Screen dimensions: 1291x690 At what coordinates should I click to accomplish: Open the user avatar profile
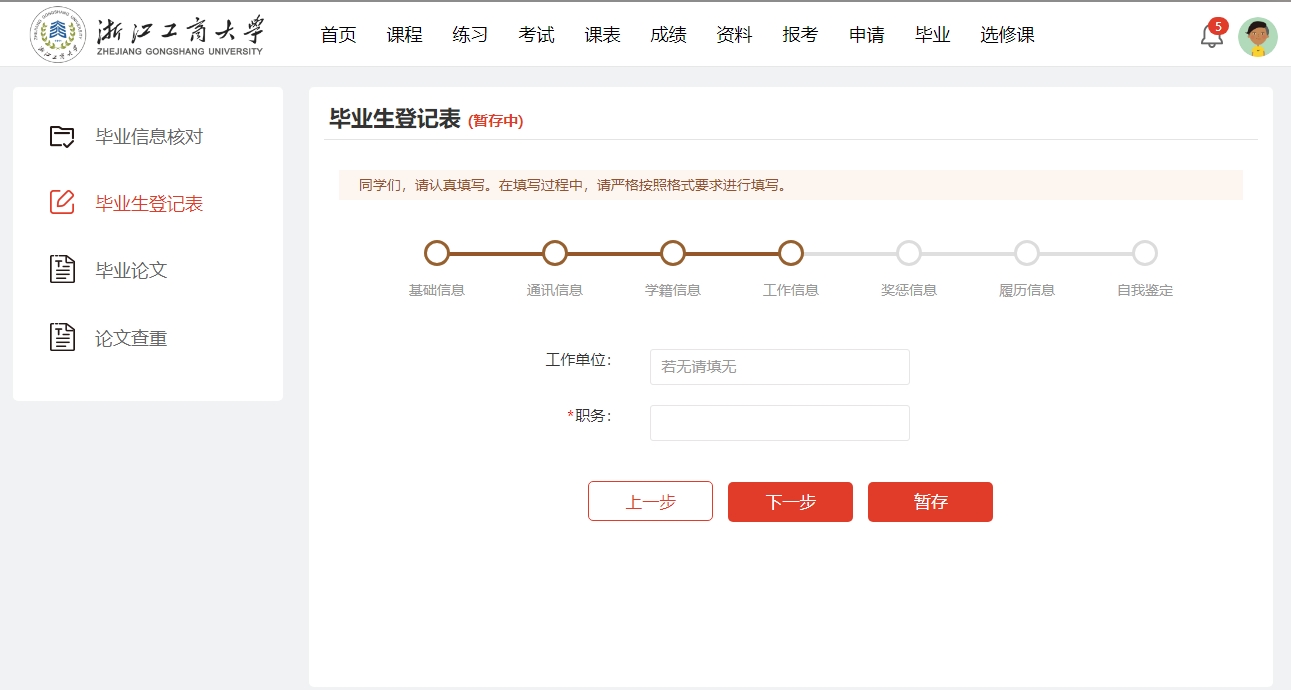[x=1257, y=37]
